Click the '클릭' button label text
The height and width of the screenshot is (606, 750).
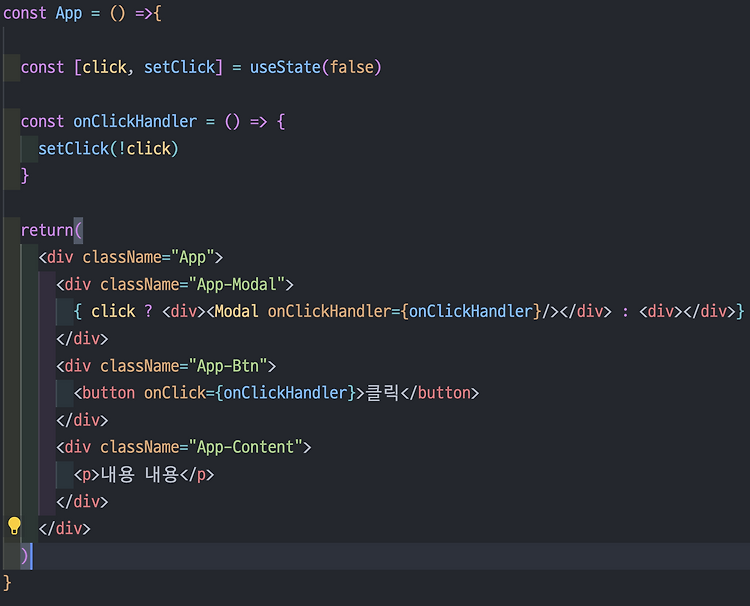pyautogui.click(x=382, y=393)
